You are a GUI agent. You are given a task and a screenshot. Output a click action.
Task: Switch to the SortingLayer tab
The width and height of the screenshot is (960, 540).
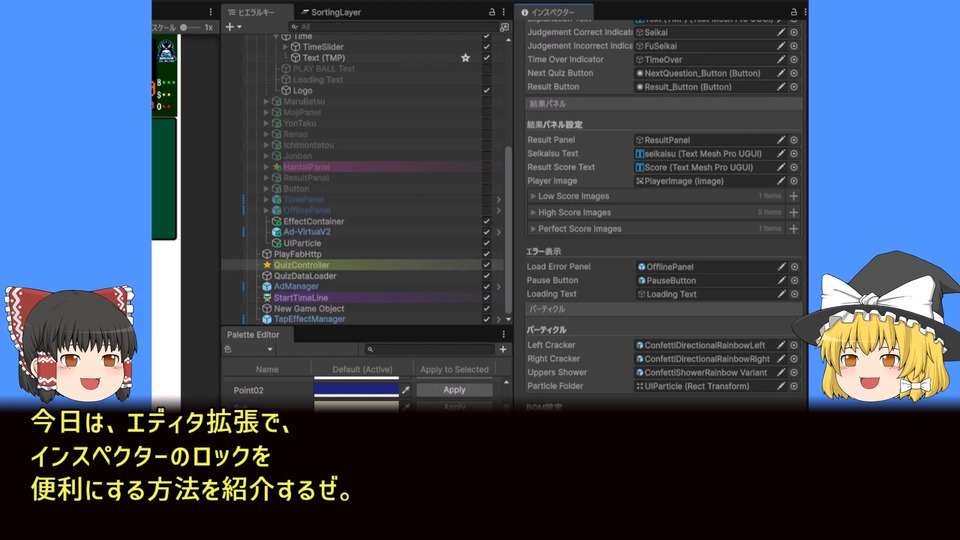331,12
